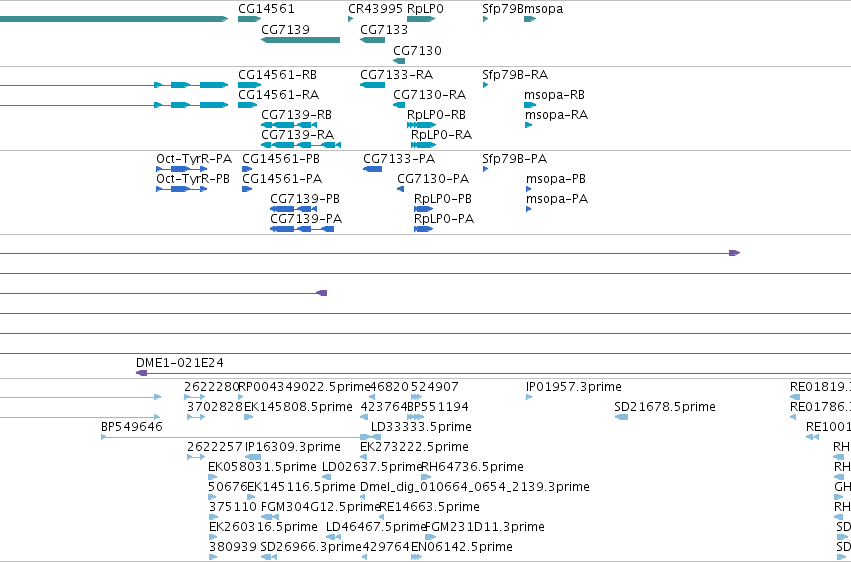Select EST label 375110

coord(233,507)
